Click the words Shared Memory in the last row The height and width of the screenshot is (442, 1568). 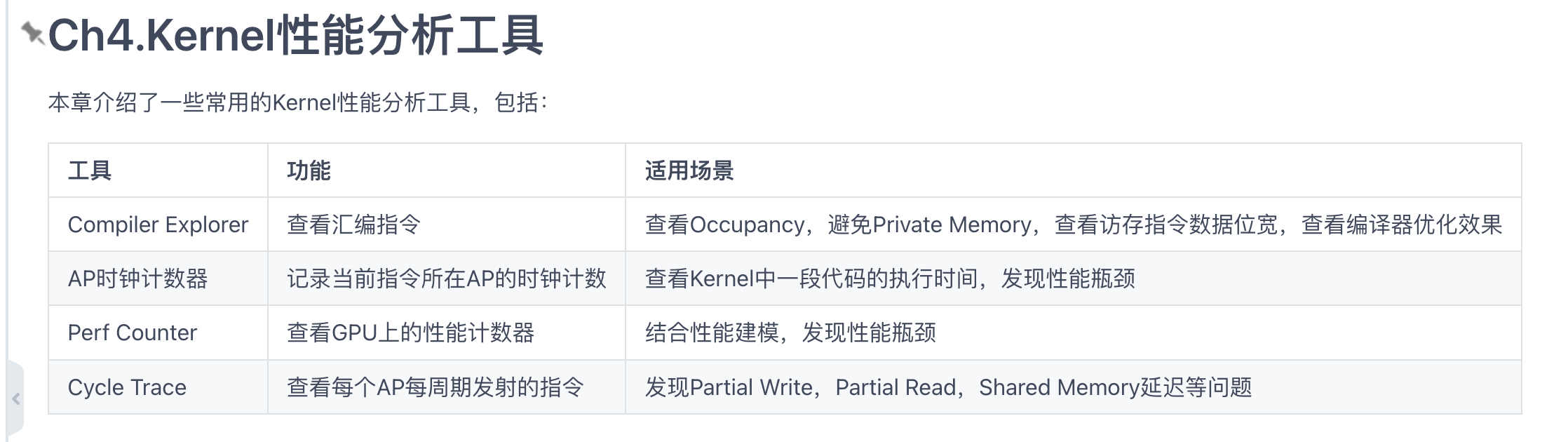1059,387
